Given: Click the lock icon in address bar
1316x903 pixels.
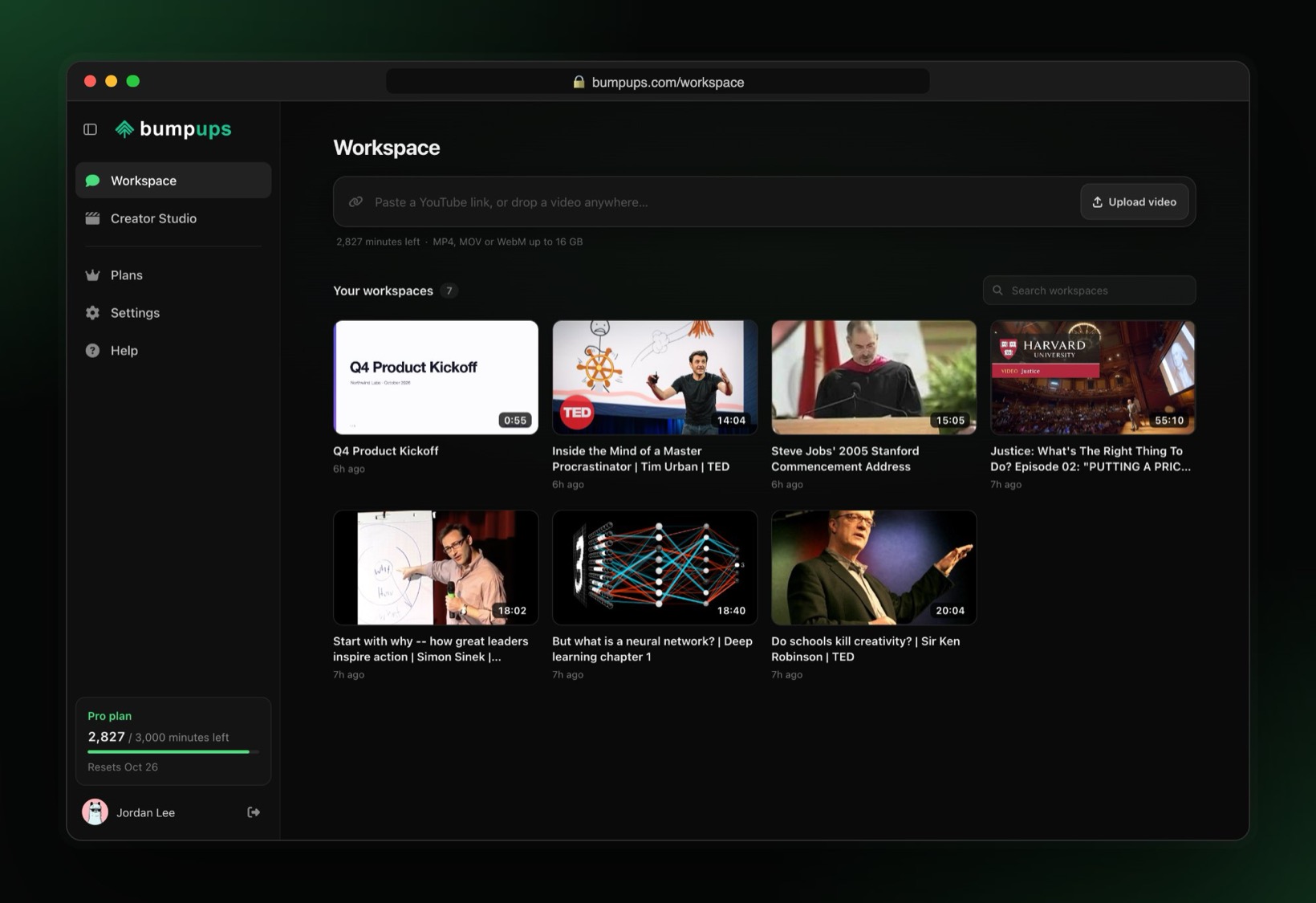Looking at the screenshot, I should (579, 82).
